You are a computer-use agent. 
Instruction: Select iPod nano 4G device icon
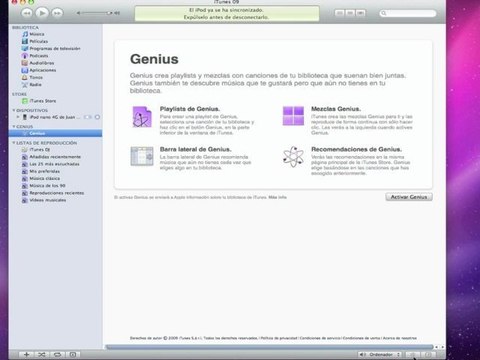25,117
